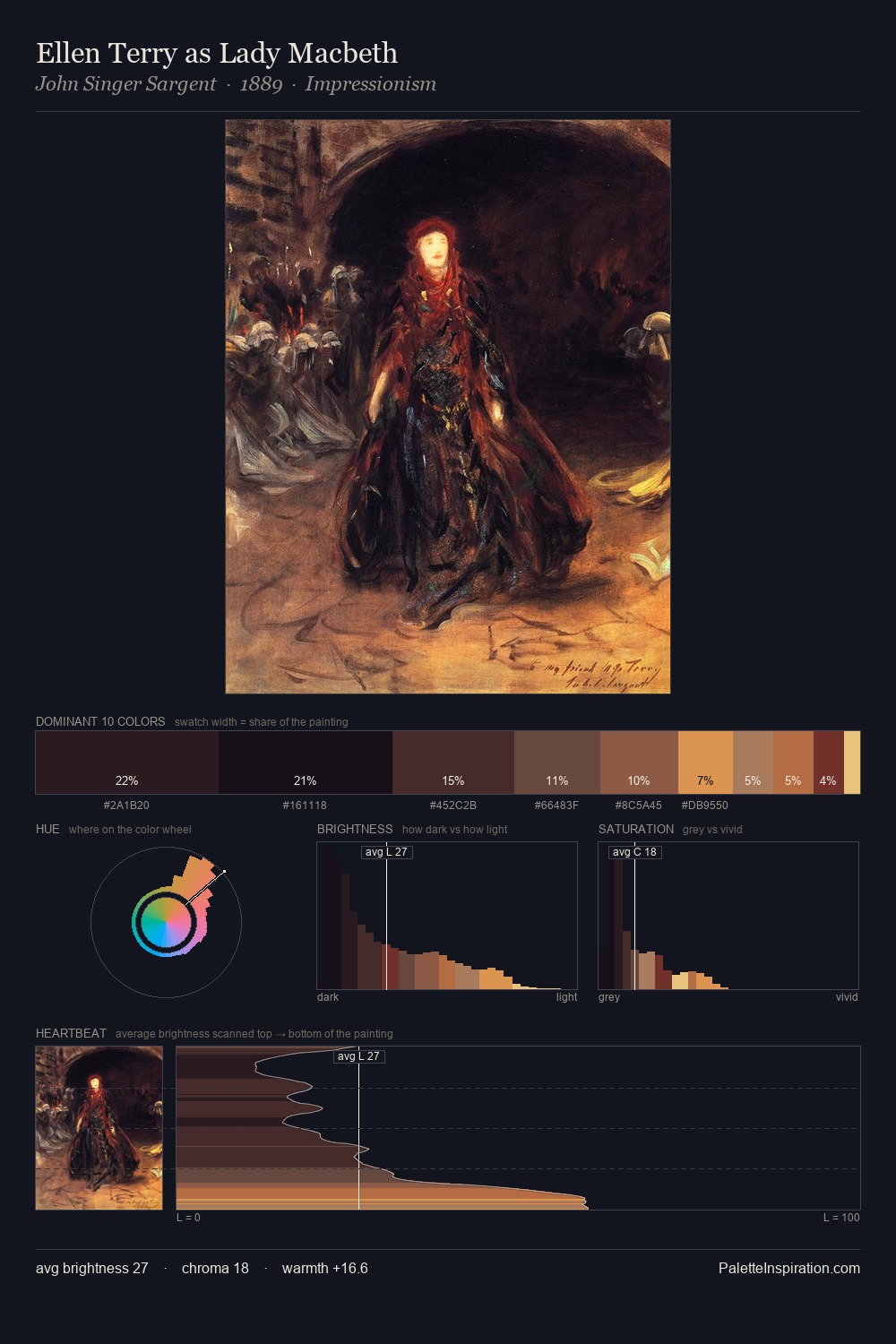Click the unlabeled pale yellow swatch
This screenshot has height=1344, width=896.
852,762
